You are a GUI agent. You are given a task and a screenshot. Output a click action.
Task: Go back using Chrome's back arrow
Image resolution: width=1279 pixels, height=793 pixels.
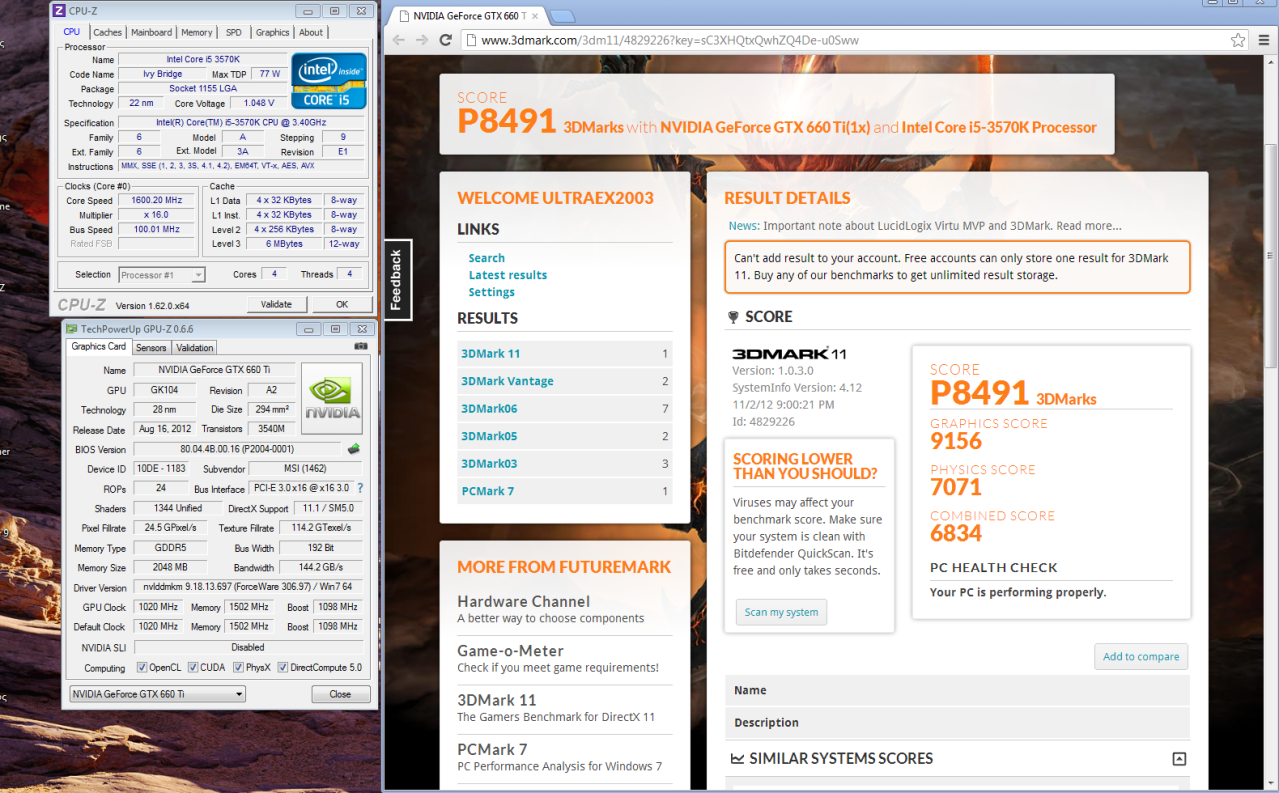click(x=399, y=40)
